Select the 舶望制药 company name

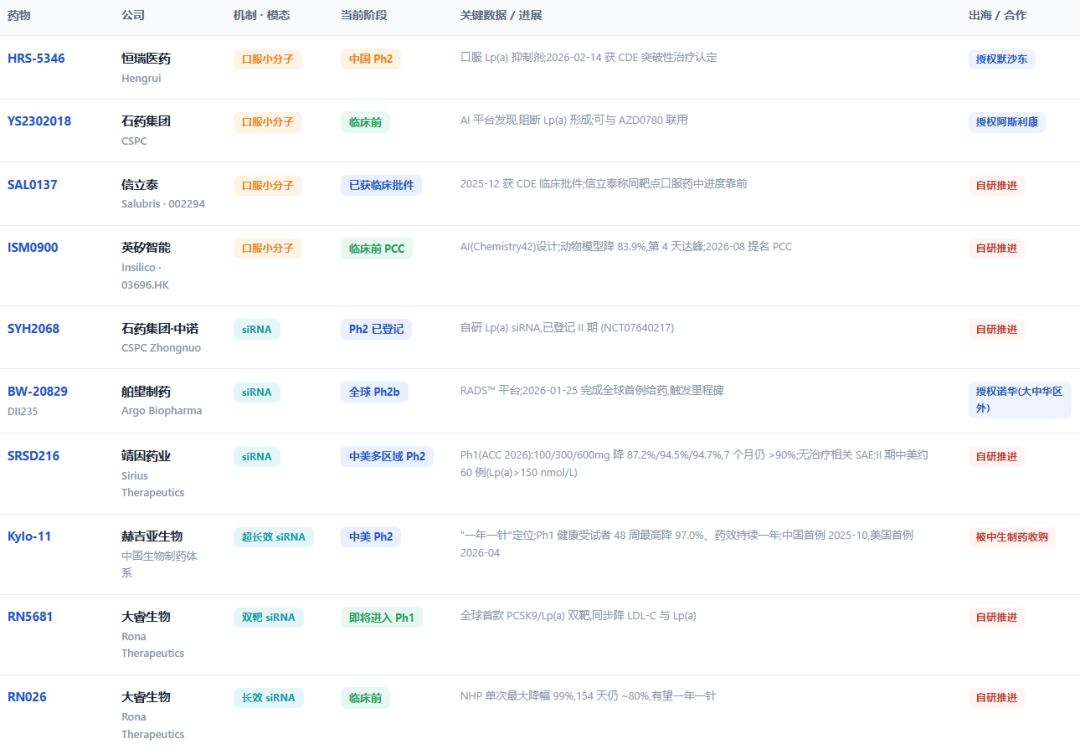[146, 391]
